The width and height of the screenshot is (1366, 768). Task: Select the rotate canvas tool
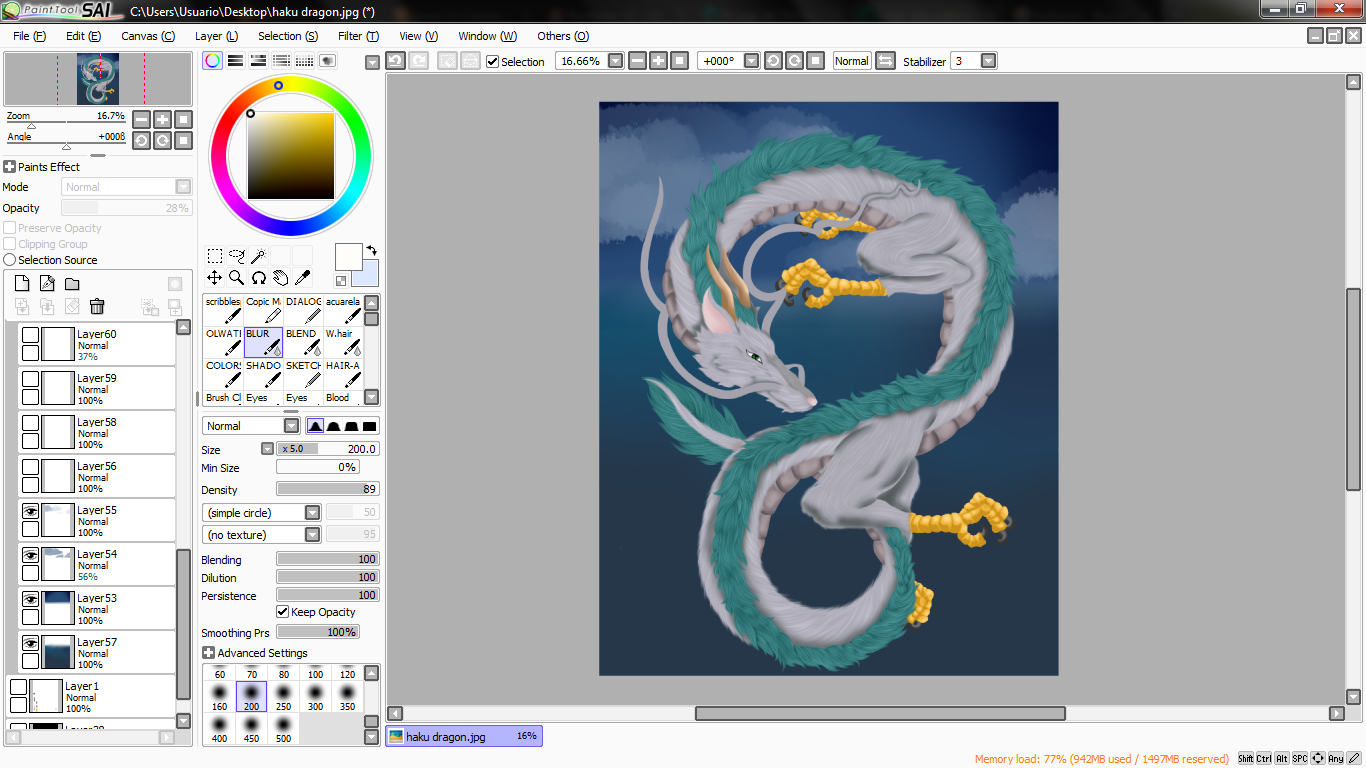pos(258,277)
